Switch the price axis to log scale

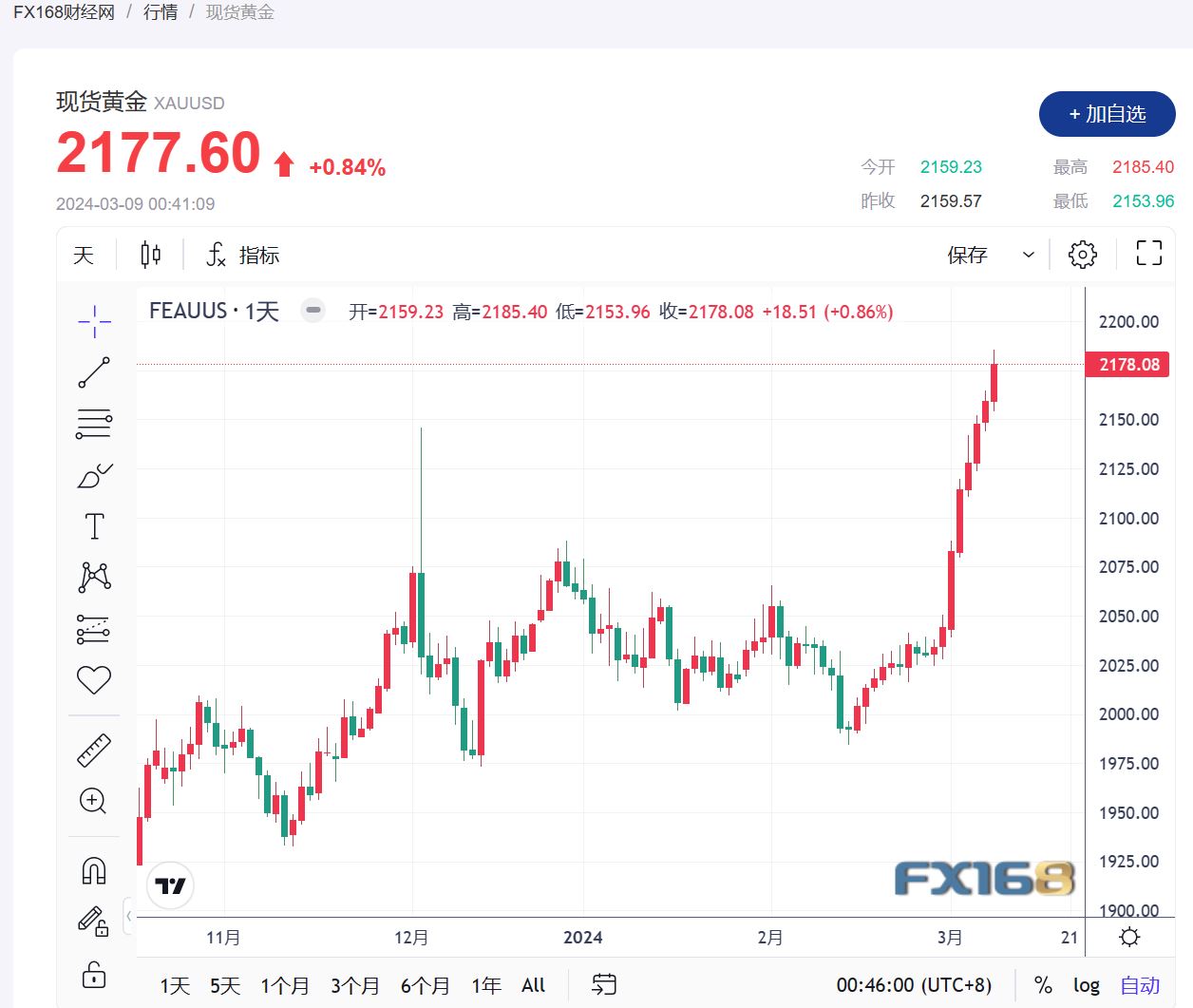click(1086, 985)
